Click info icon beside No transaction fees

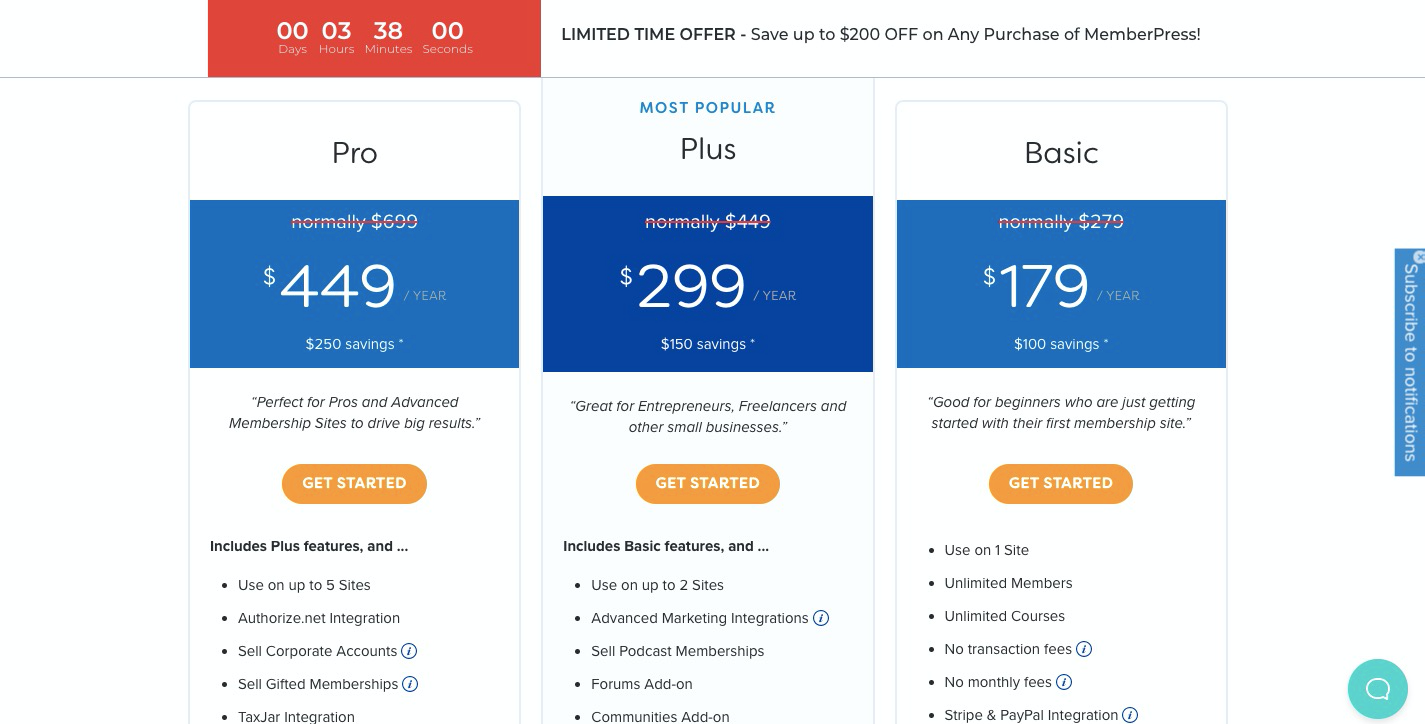[1084, 649]
